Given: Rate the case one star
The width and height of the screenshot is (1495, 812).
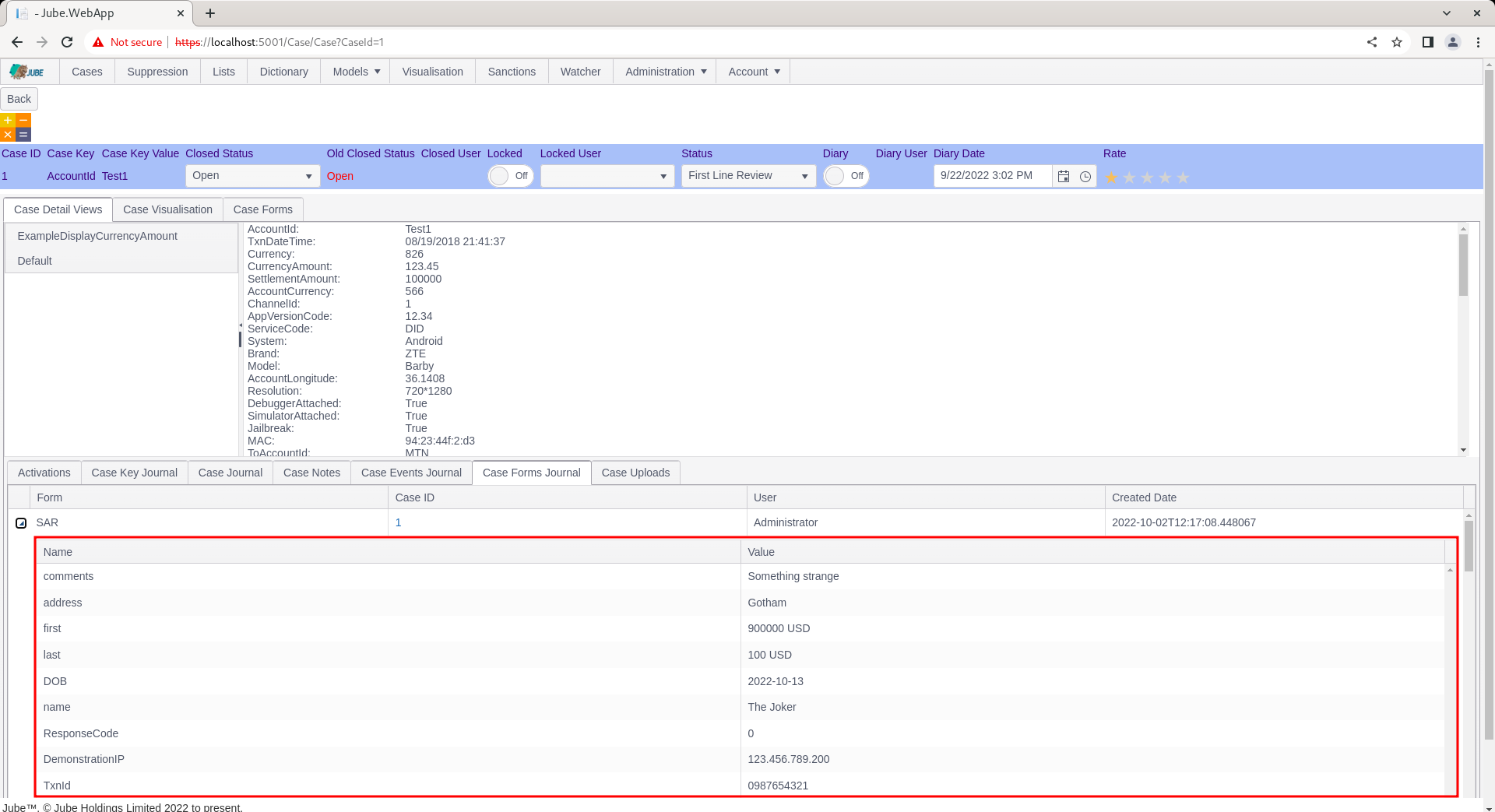Looking at the screenshot, I should 1111,178.
